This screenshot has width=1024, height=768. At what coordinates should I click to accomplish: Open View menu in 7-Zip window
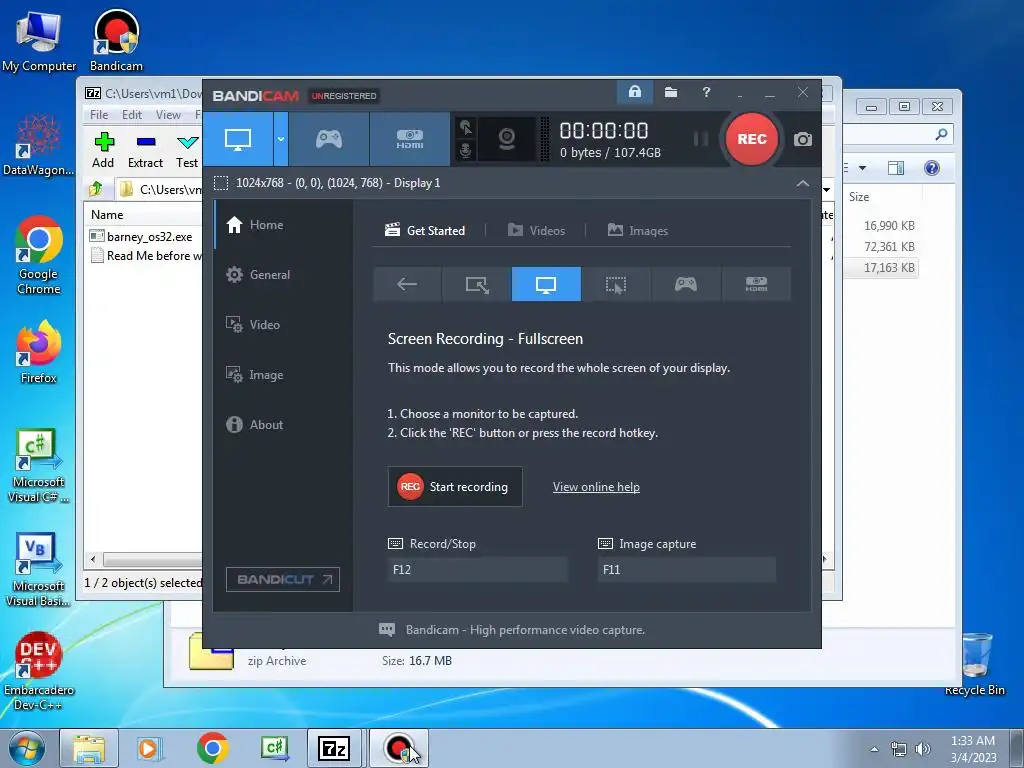(x=168, y=115)
